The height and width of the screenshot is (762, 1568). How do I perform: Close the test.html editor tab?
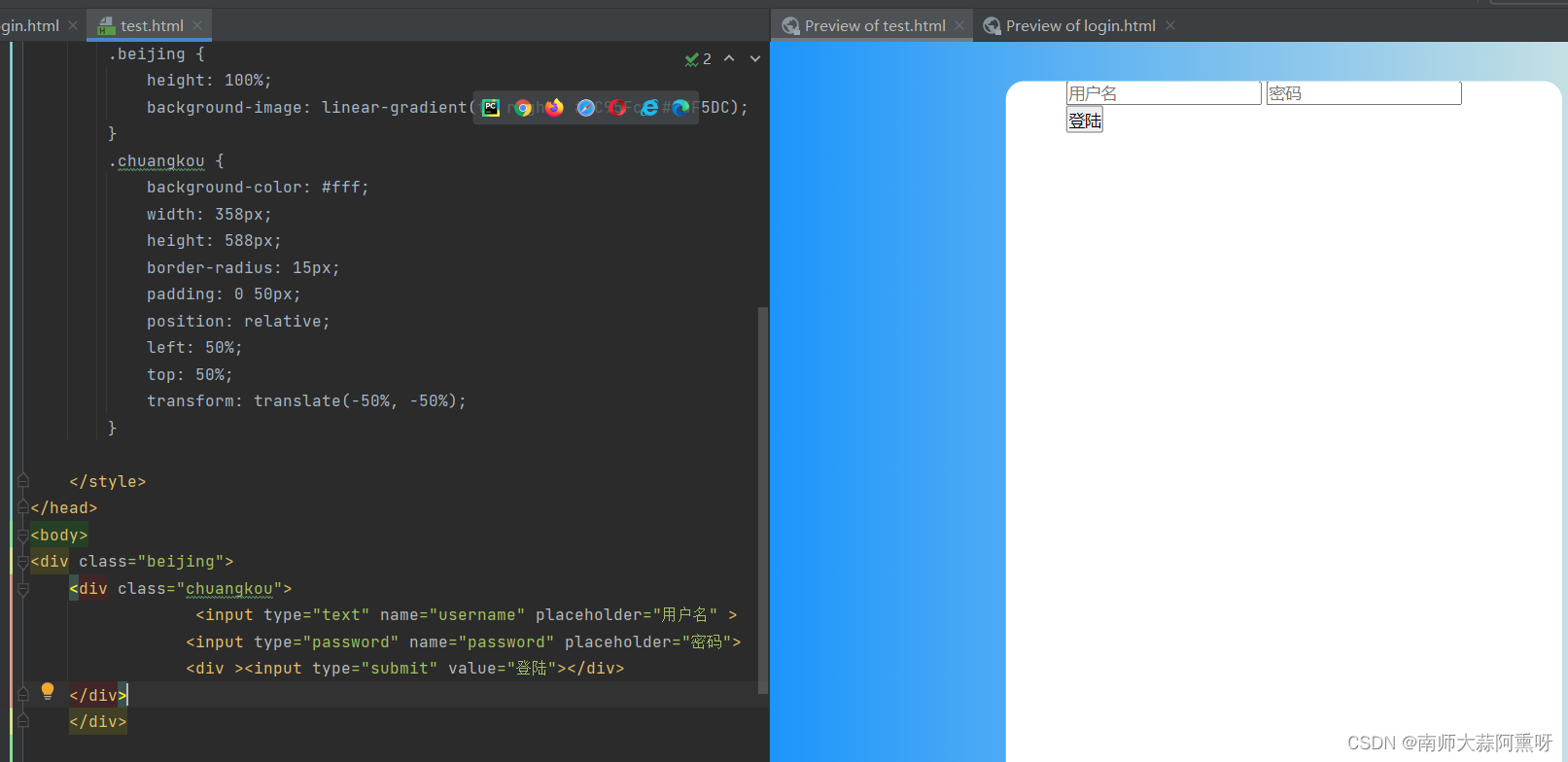coord(197,25)
